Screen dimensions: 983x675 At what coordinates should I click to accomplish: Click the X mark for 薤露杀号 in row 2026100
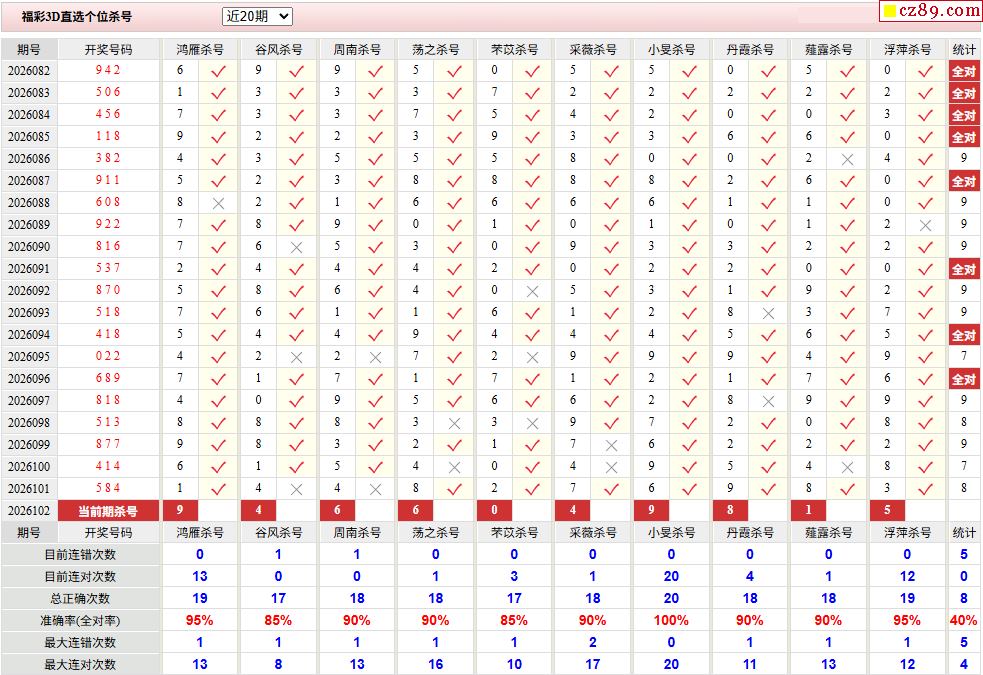pos(847,467)
